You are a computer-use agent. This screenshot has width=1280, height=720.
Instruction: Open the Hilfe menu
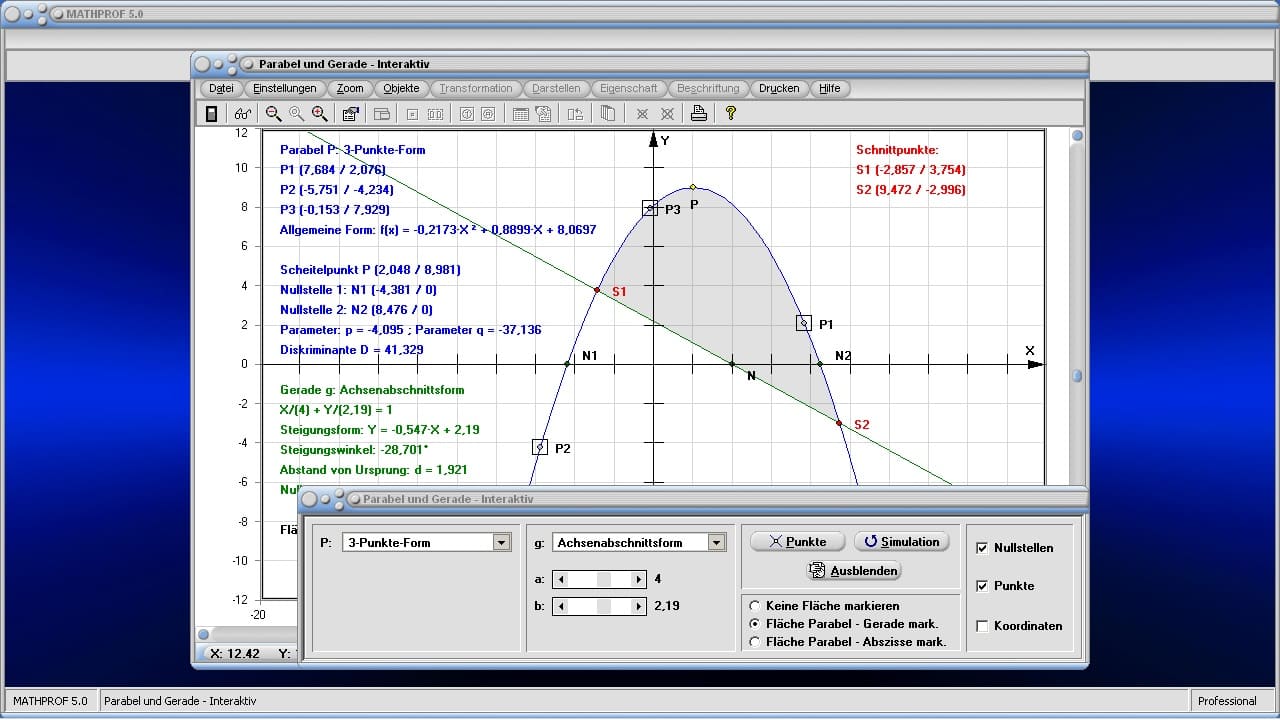tap(830, 88)
